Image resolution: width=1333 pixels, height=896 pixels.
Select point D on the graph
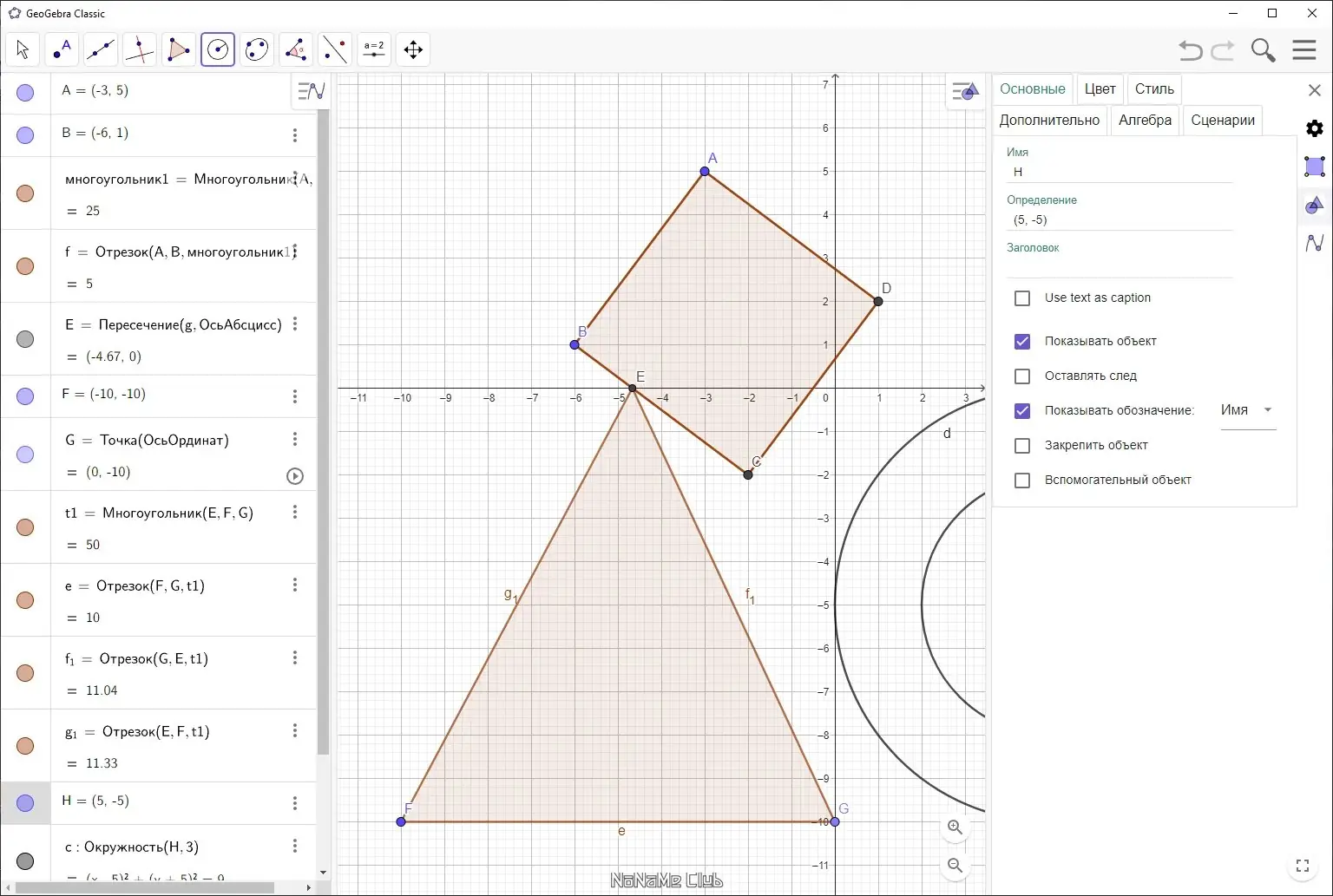(x=878, y=301)
